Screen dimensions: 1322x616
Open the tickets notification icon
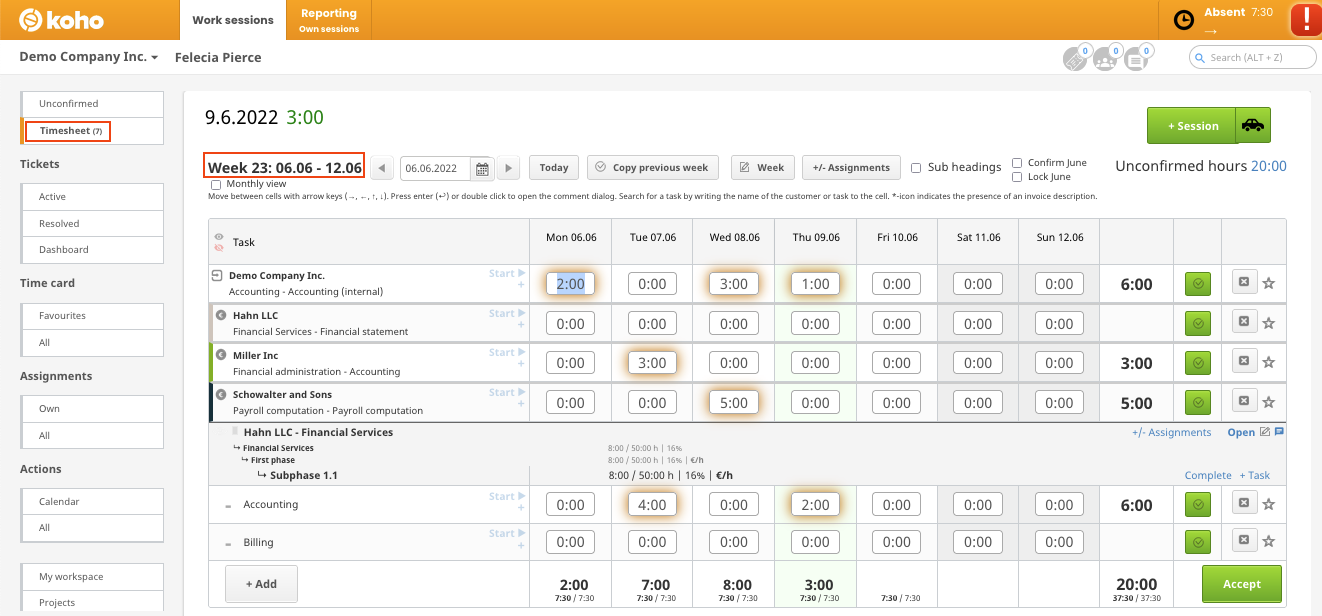coord(1075,58)
